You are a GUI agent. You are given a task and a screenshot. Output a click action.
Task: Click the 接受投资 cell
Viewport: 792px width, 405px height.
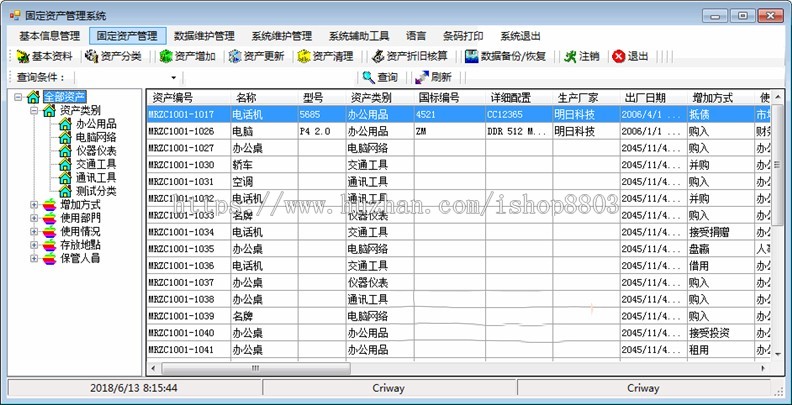[x=721, y=333]
